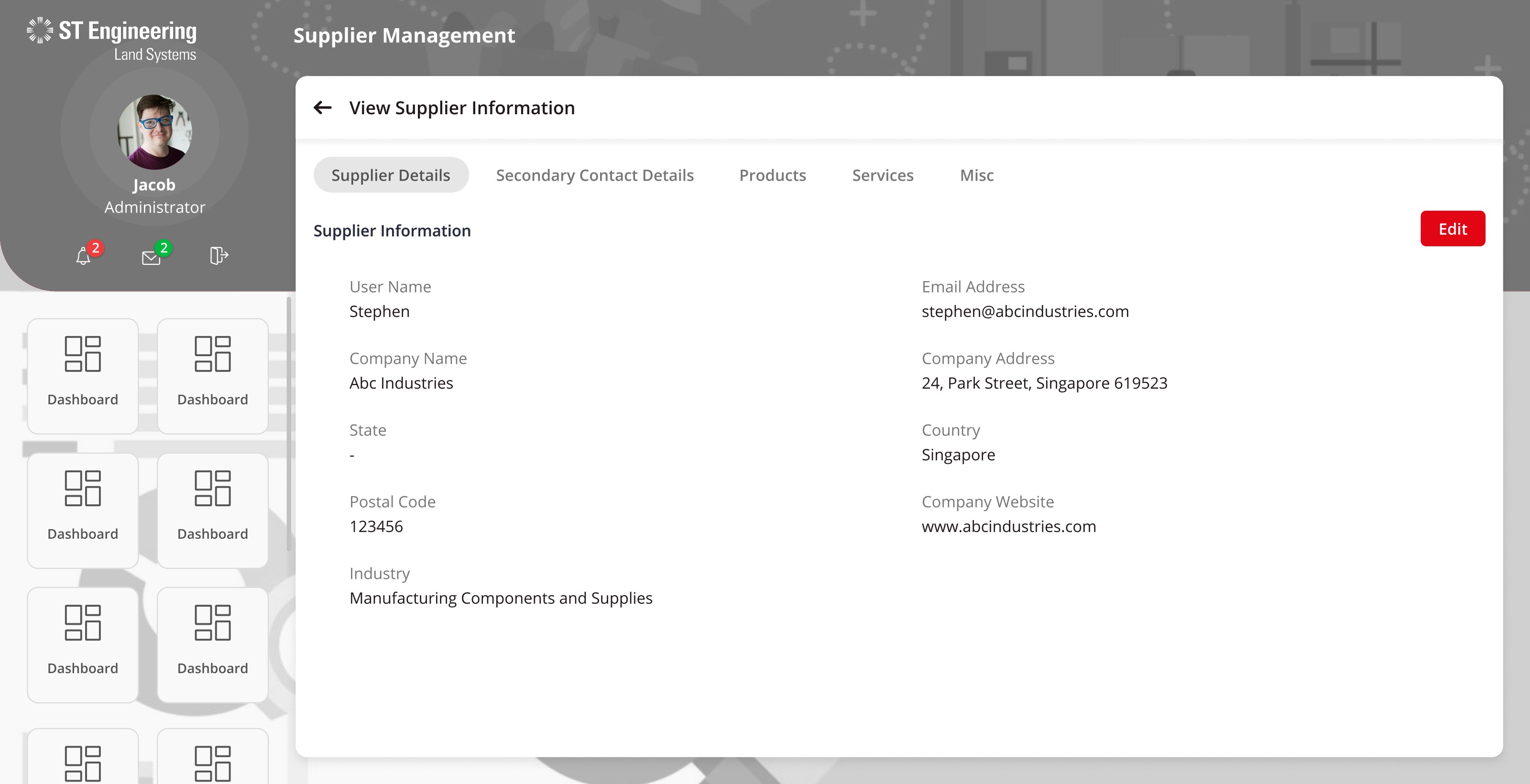This screenshot has width=1530, height=784.
Task: Click the red notification count badge
Action: point(95,248)
